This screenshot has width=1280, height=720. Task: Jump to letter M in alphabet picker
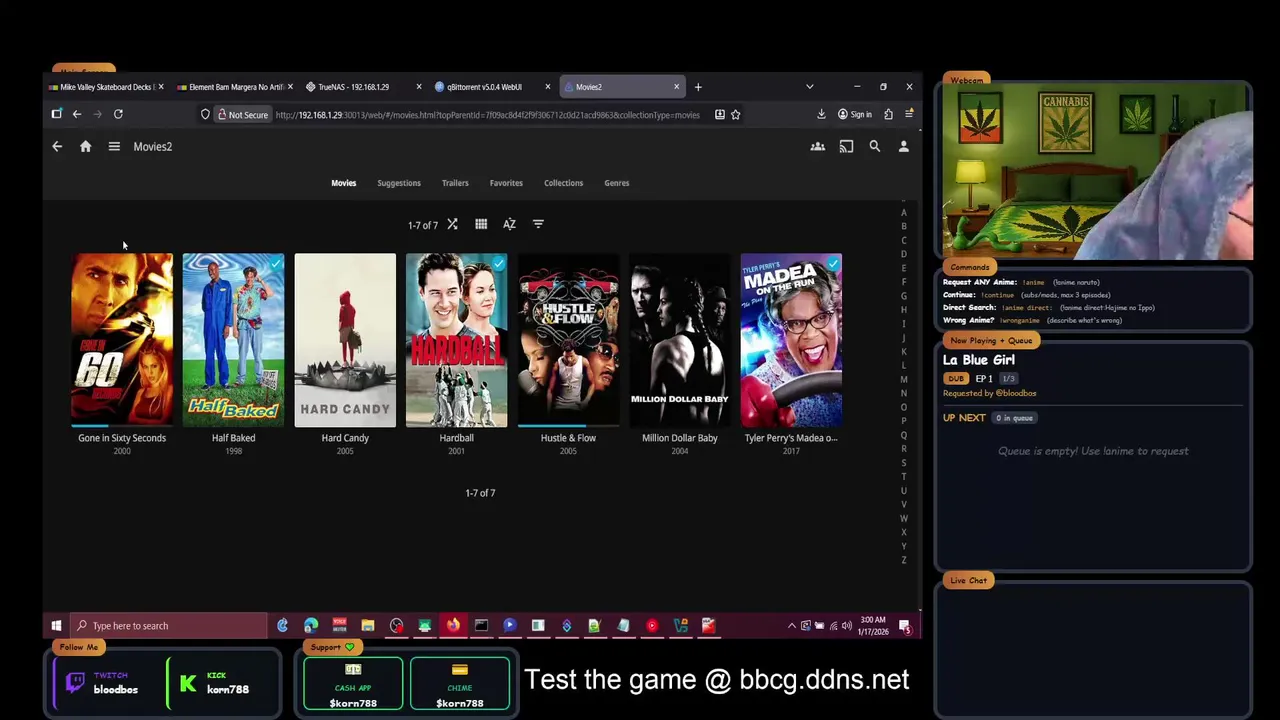tap(904, 379)
